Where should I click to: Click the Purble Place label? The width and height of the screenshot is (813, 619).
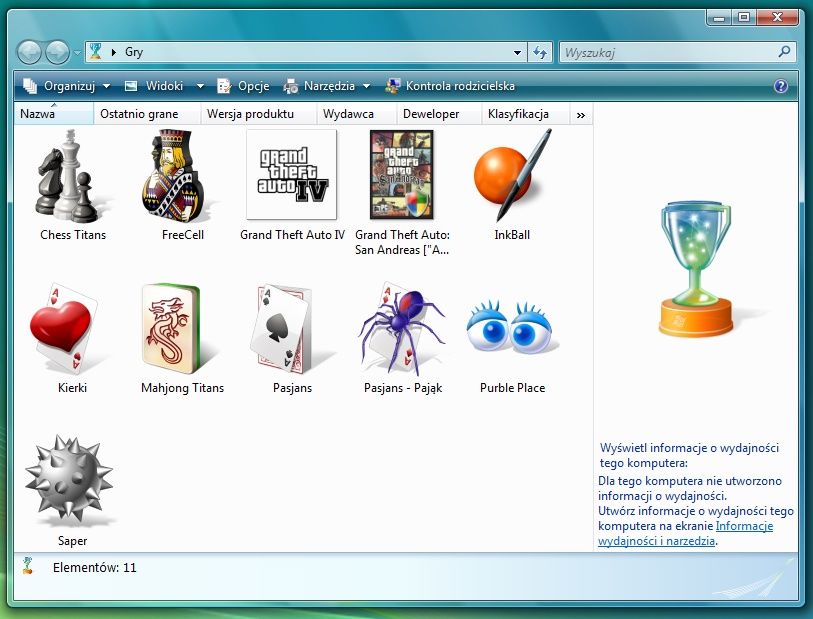point(512,388)
